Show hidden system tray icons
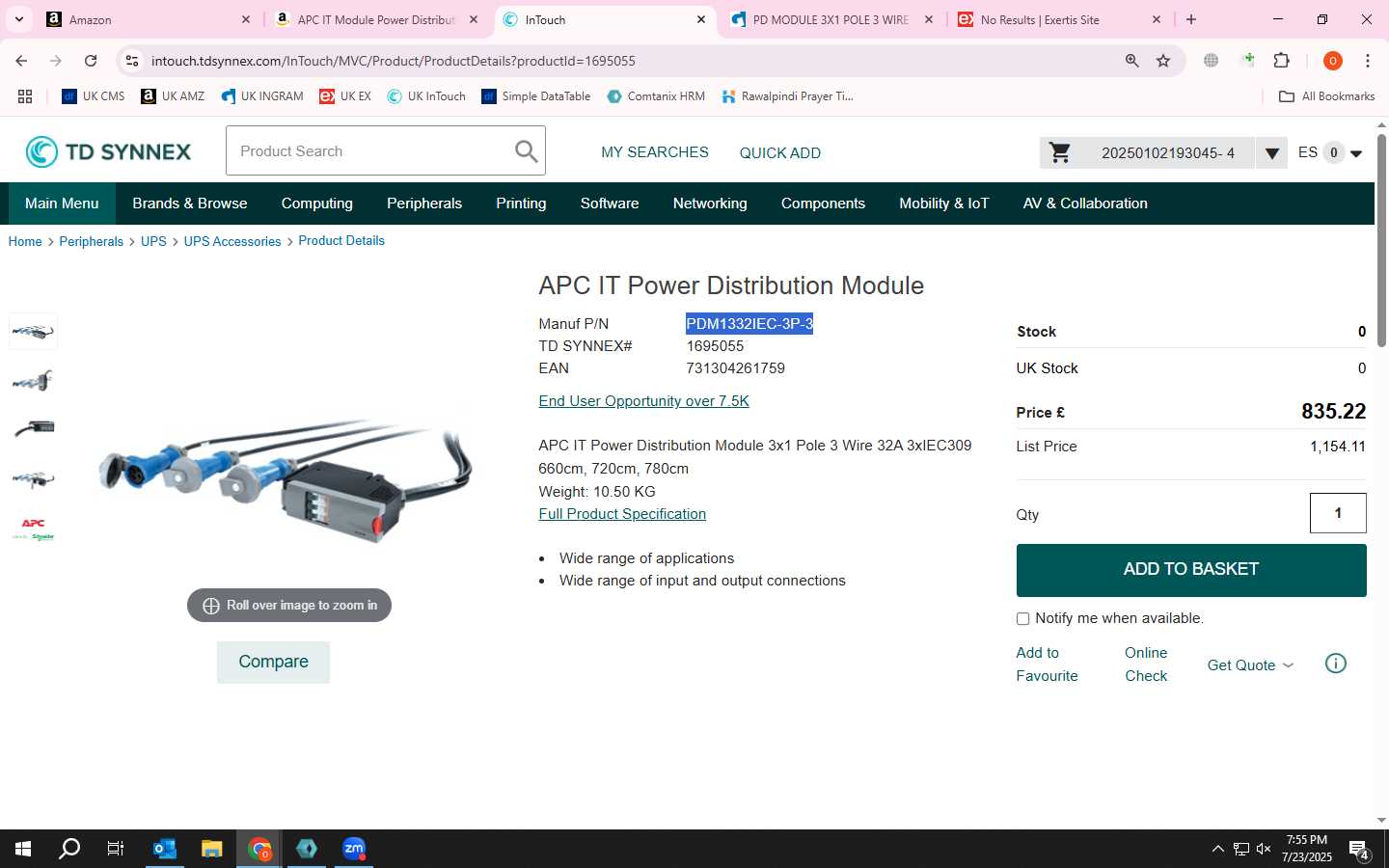1389x868 pixels. pyautogui.click(x=1217, y=849)
